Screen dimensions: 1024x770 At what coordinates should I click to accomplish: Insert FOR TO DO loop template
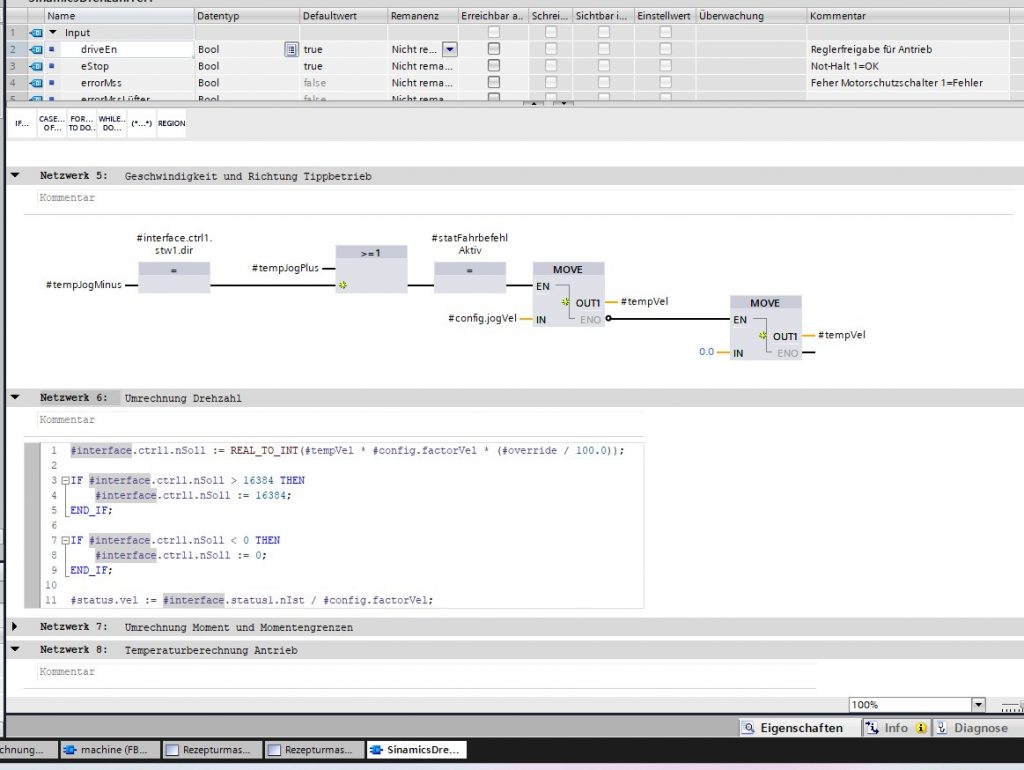tap(81, 123)
